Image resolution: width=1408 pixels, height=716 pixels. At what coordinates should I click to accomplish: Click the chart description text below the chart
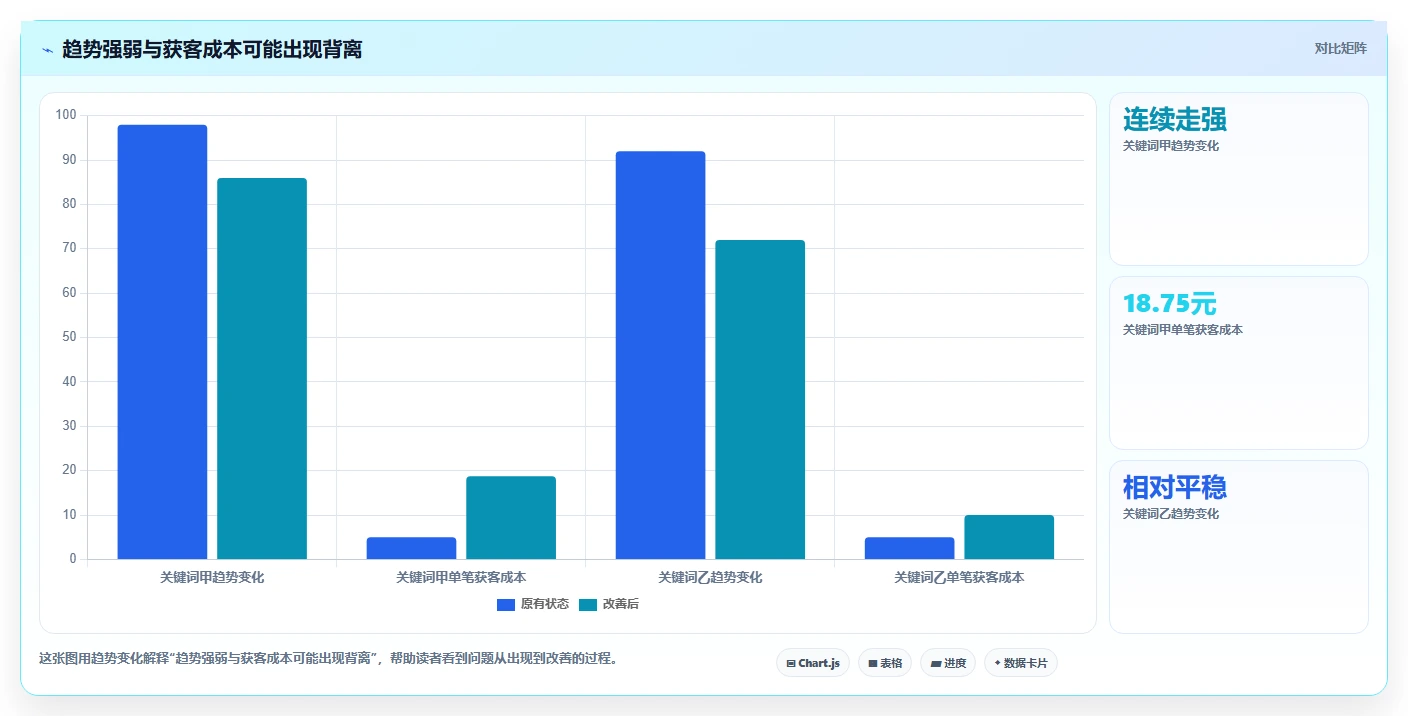point(328,659)
